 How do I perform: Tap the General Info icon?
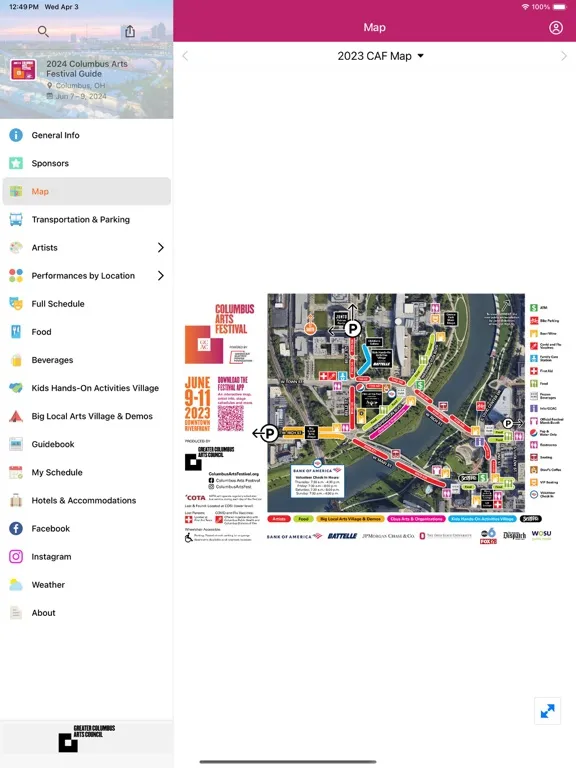coord(16,135)
